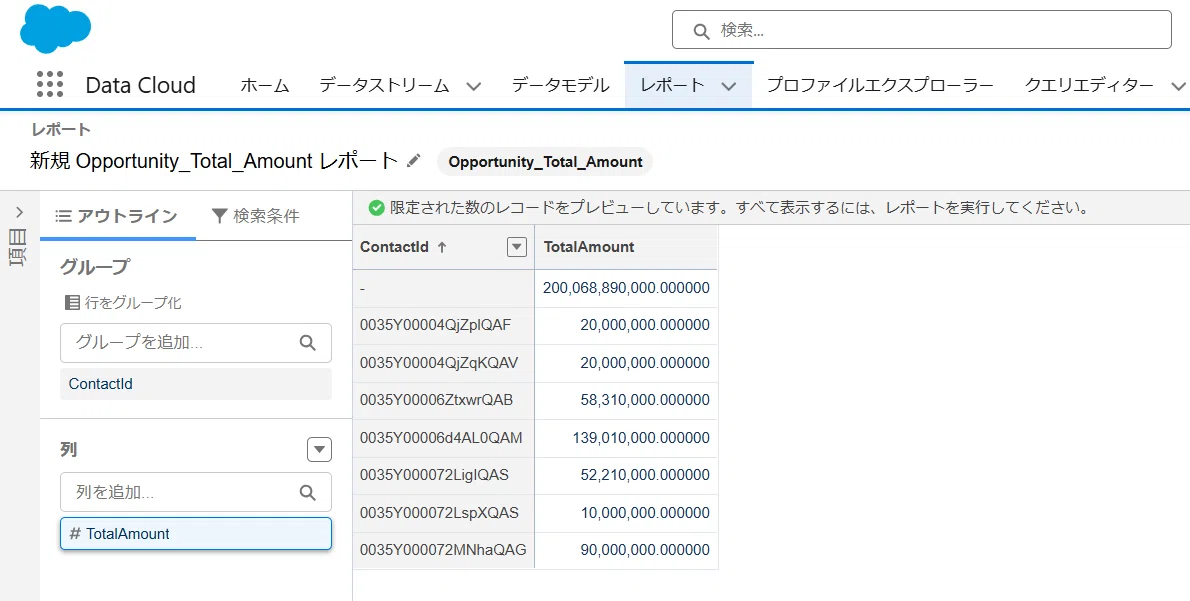Click the Data Cloud app name

tap(140, 85)
